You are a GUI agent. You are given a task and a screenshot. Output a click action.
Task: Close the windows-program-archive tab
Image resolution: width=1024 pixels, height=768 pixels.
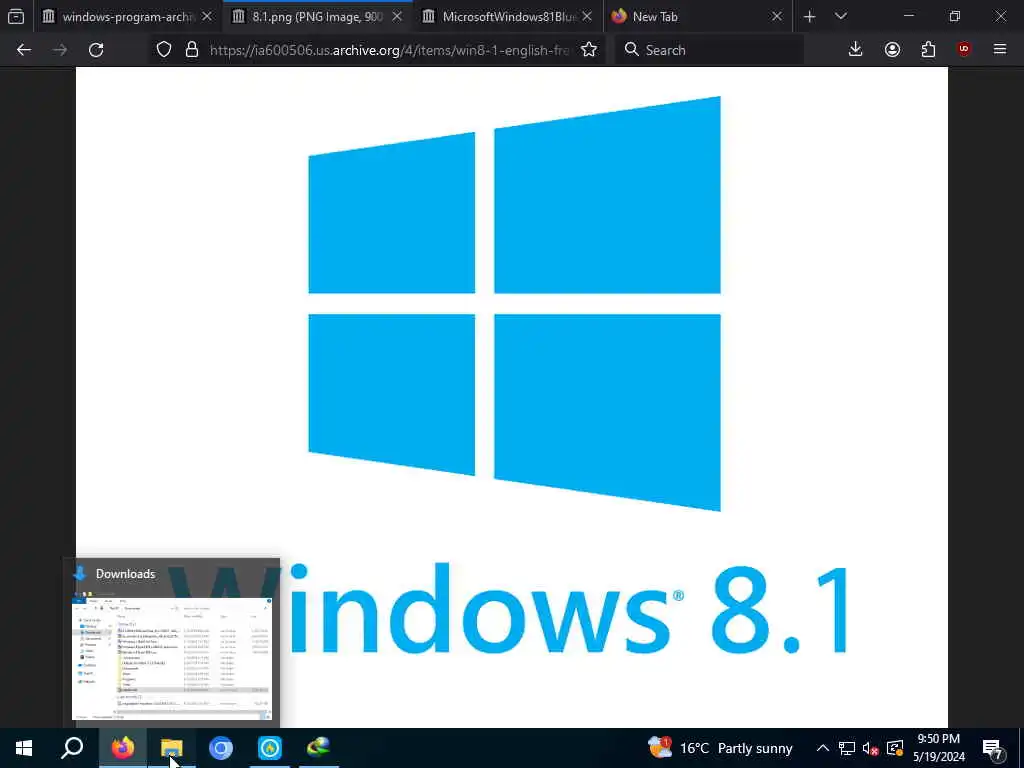207,16
